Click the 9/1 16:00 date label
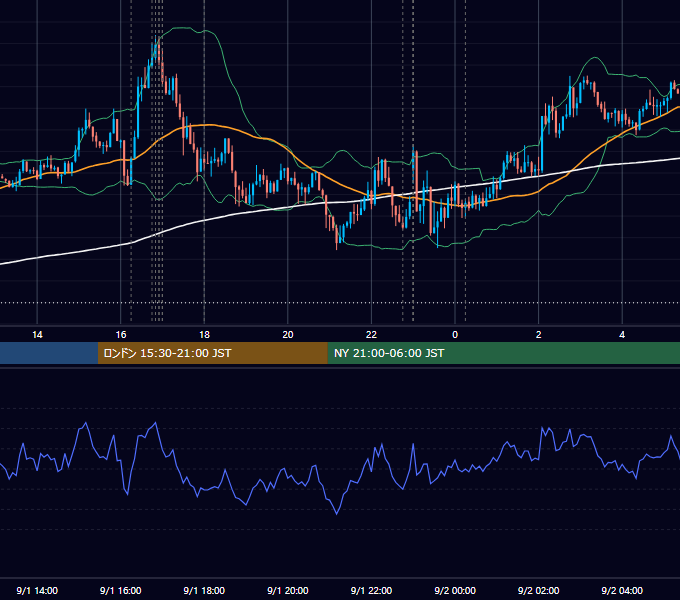 coord(121,590)
